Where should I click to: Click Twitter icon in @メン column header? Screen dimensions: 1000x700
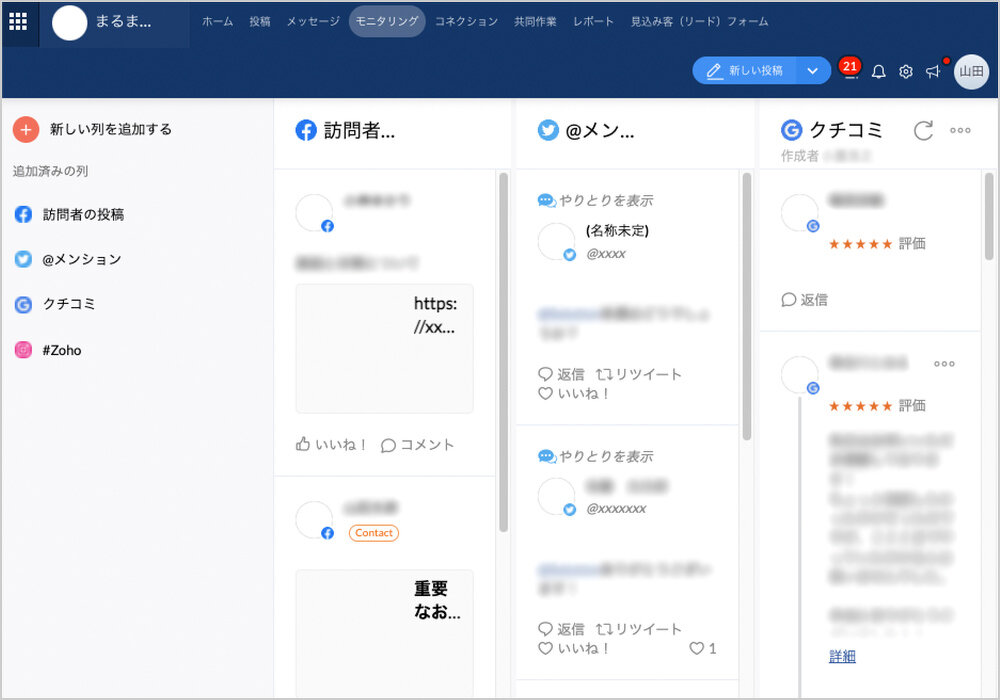coord(548,130)
